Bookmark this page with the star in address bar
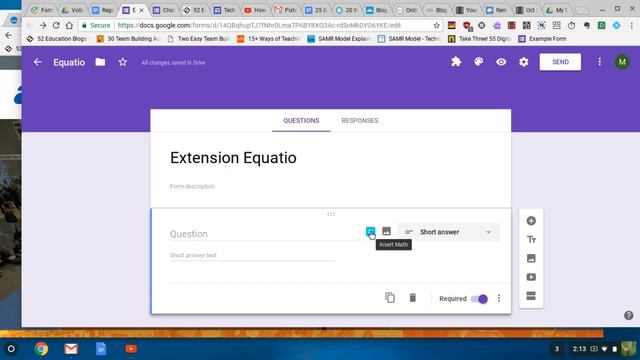This screenshot has height=360, width=640. (436, 25)
